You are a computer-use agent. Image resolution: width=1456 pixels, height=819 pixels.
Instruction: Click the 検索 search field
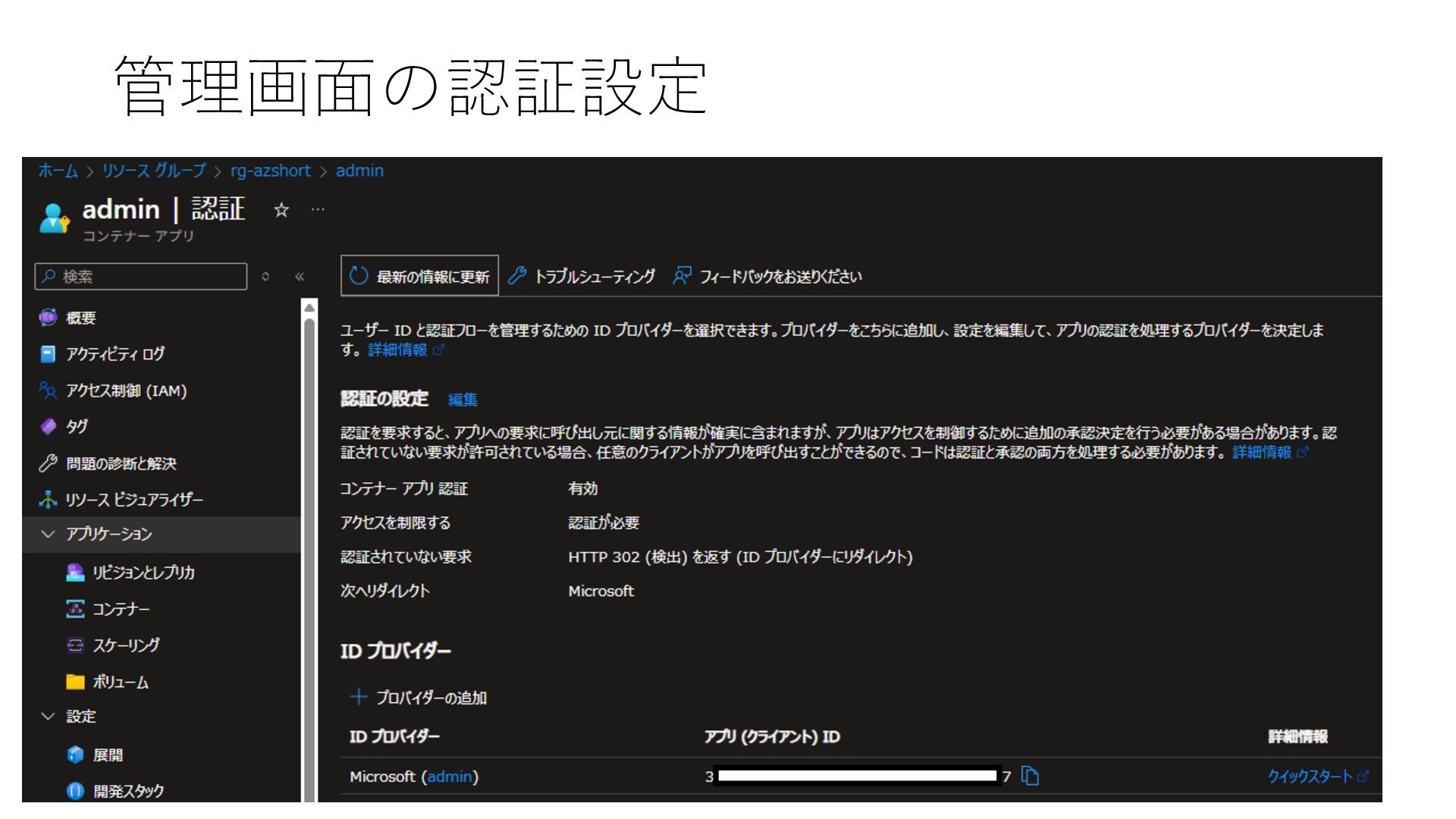[x=141, y=277]
